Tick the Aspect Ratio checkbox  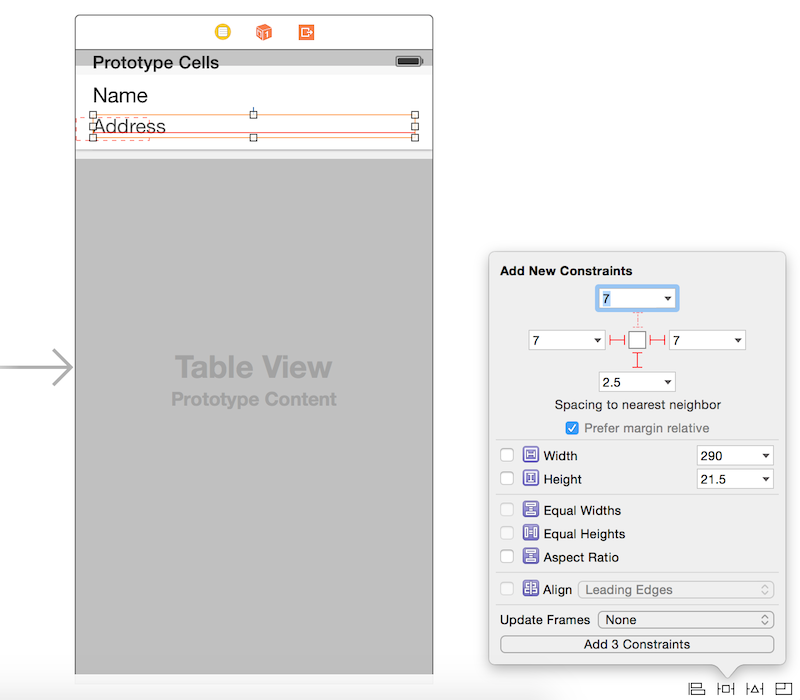click(x=507, y=557)
